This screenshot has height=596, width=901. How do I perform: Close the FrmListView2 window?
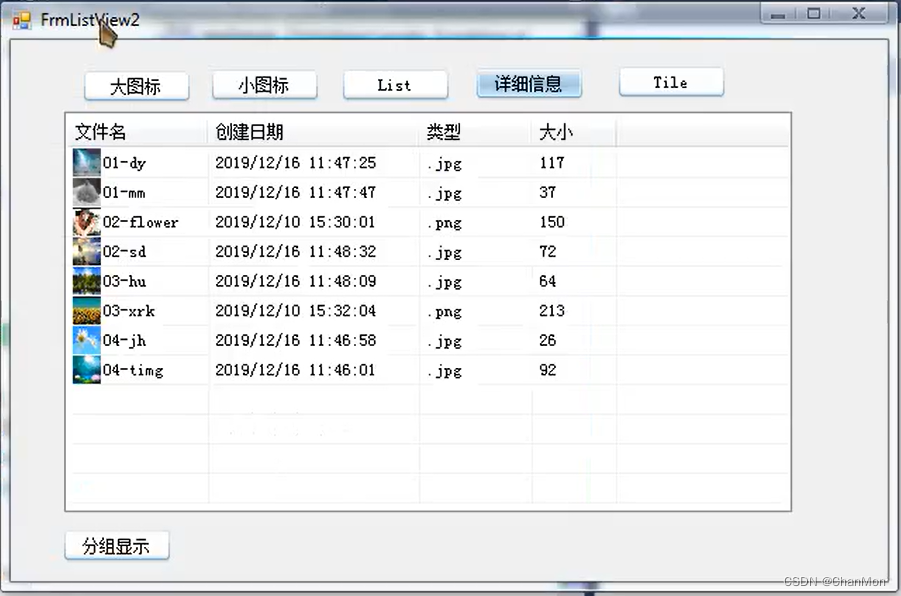click(858, 13)
